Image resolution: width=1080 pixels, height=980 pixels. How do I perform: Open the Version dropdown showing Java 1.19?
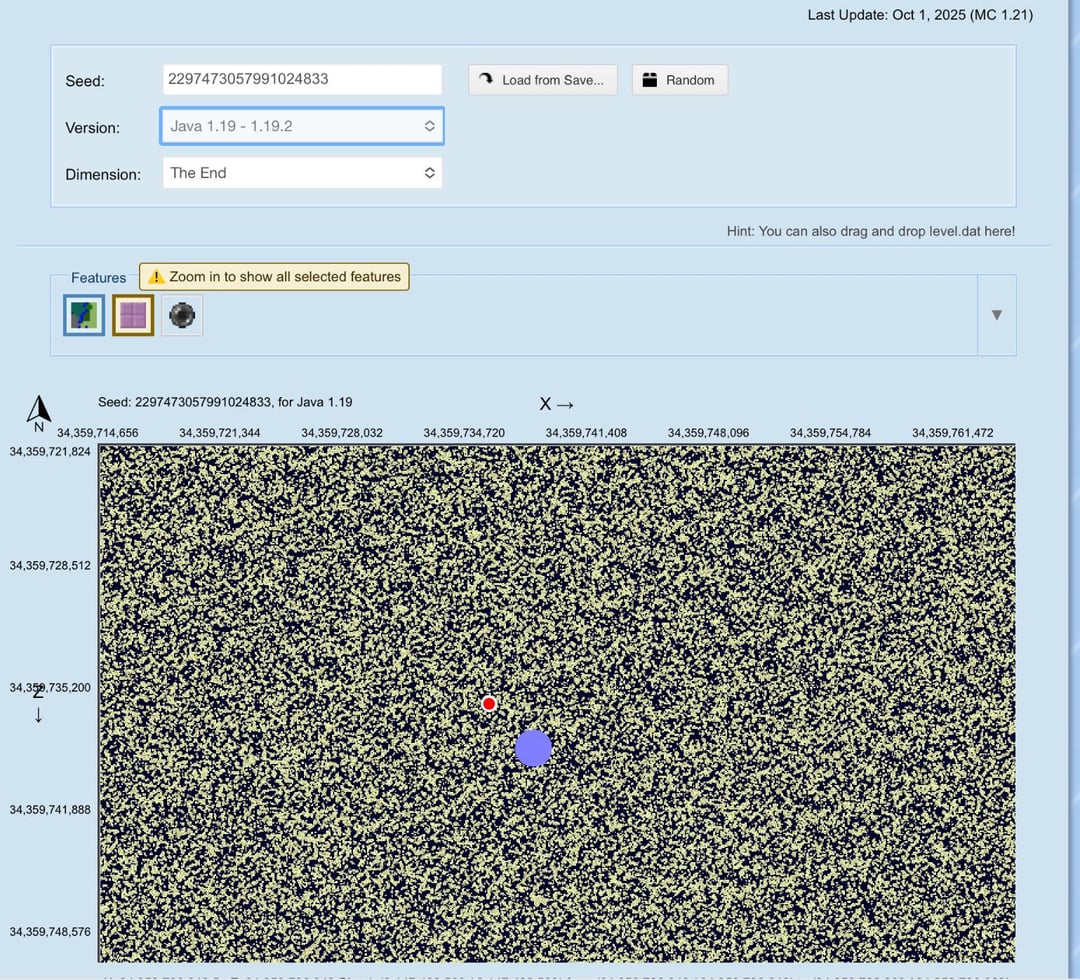click(x=301, y=127)
